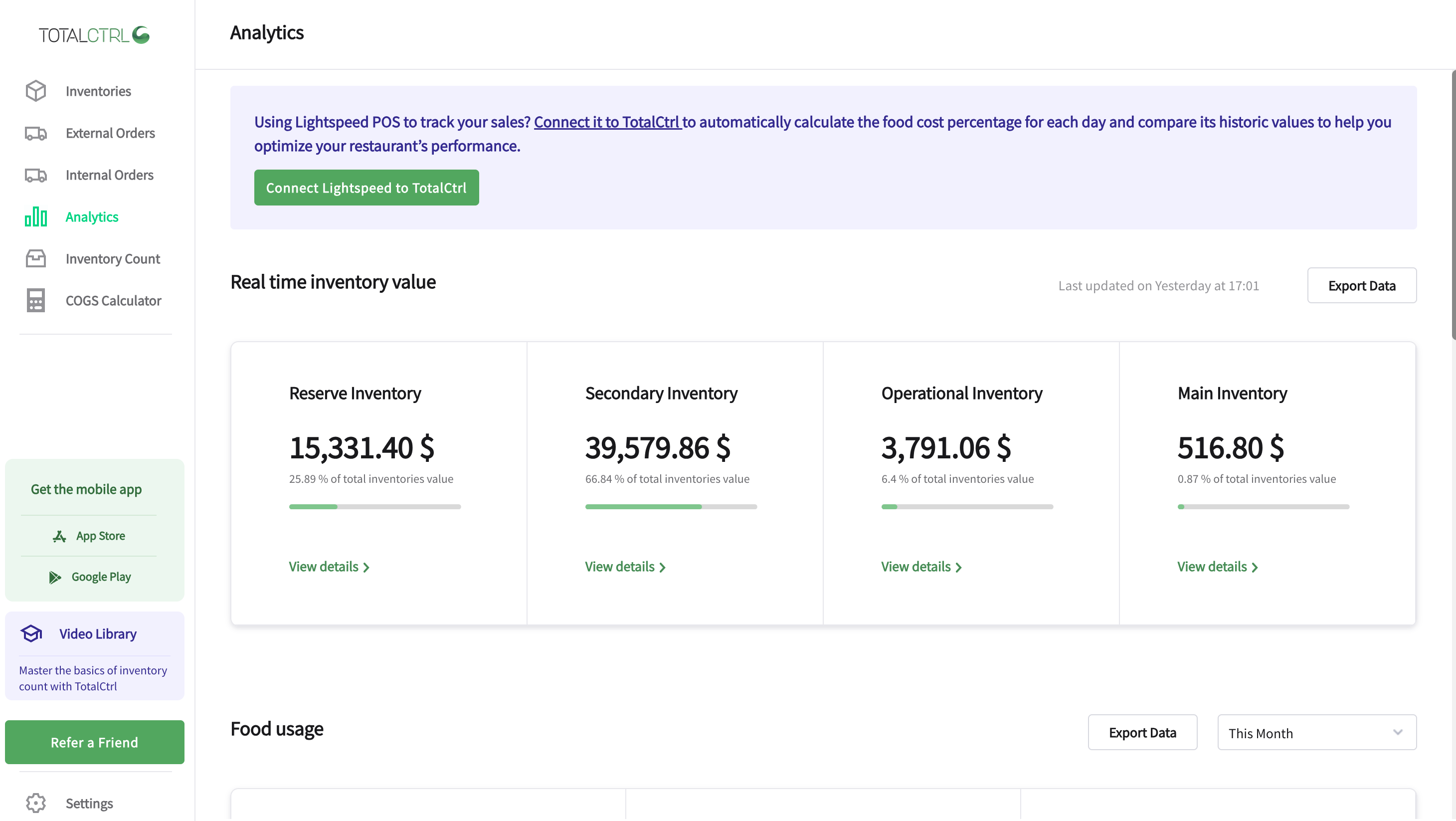1456x821 pixels.
Task: Click the page vertical scrollbar
Action: click(1453, 204)
